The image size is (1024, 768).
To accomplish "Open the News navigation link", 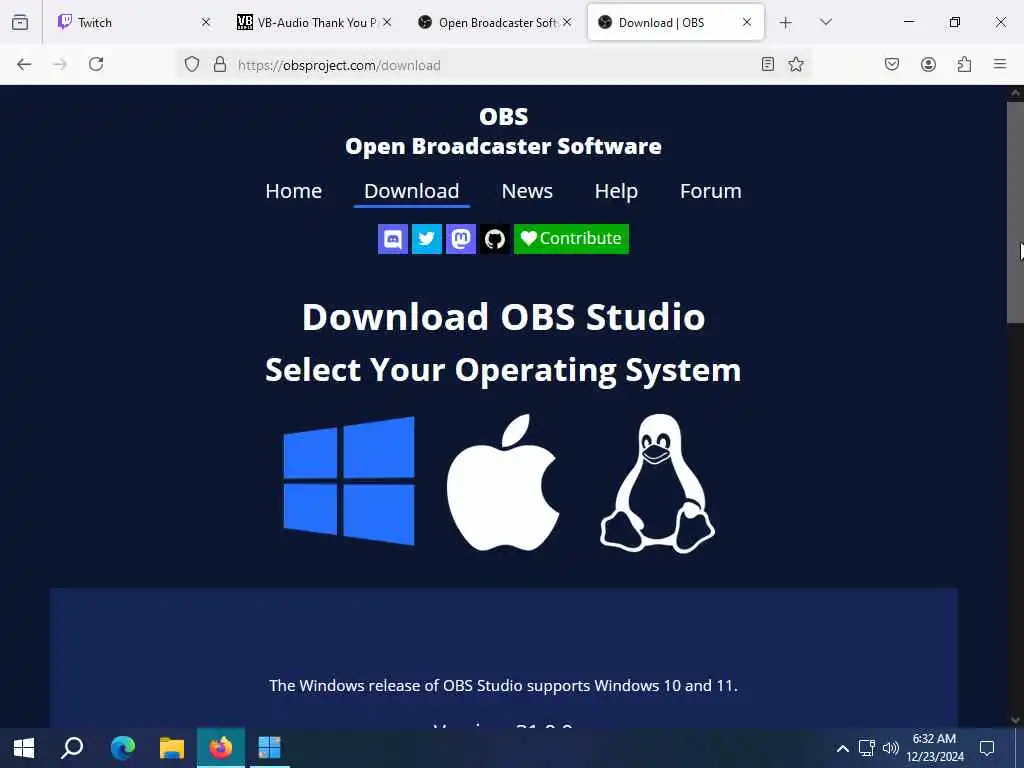I will tap(527, 191).
